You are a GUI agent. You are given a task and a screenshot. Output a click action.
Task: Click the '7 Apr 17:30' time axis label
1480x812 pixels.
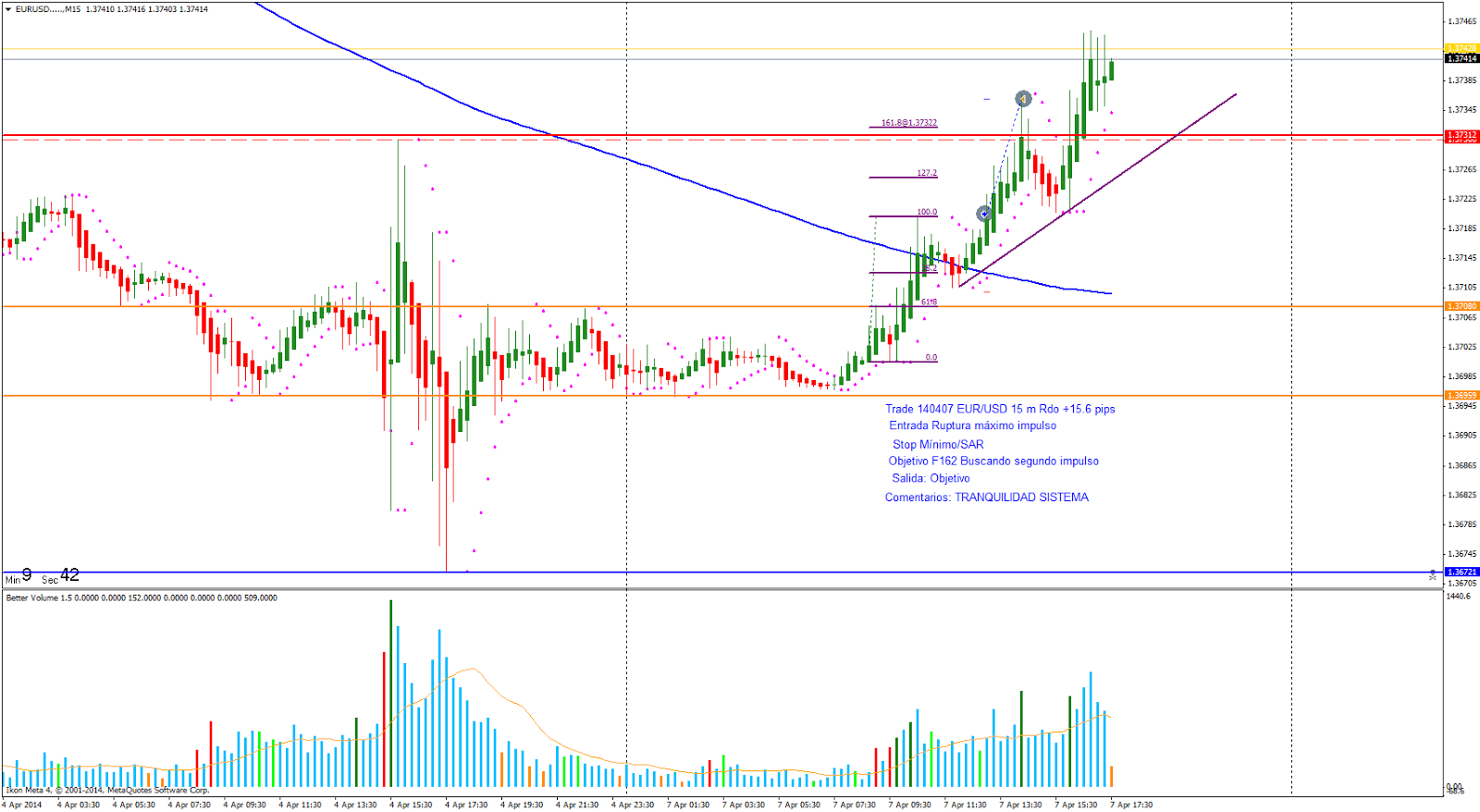(x=1131, y=805)
